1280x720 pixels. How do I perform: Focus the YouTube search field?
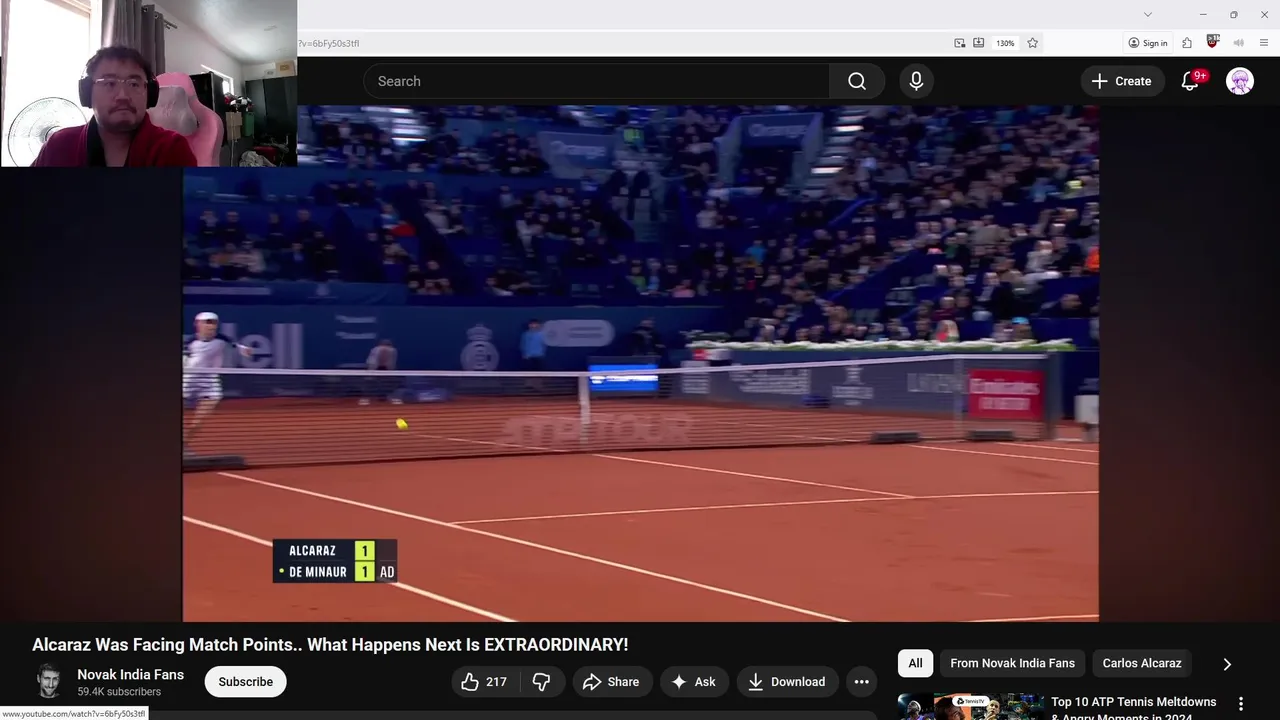tap(596, 81)
